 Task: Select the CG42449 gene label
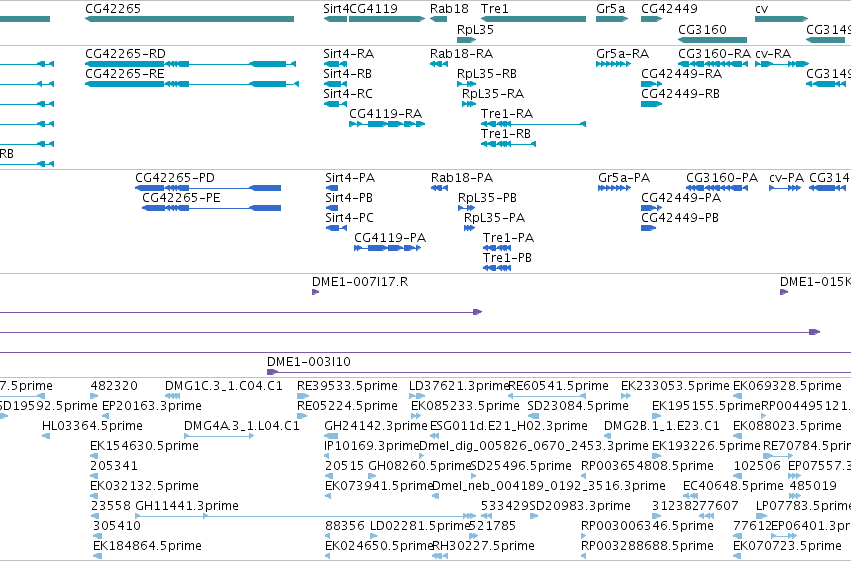point(669,9)
